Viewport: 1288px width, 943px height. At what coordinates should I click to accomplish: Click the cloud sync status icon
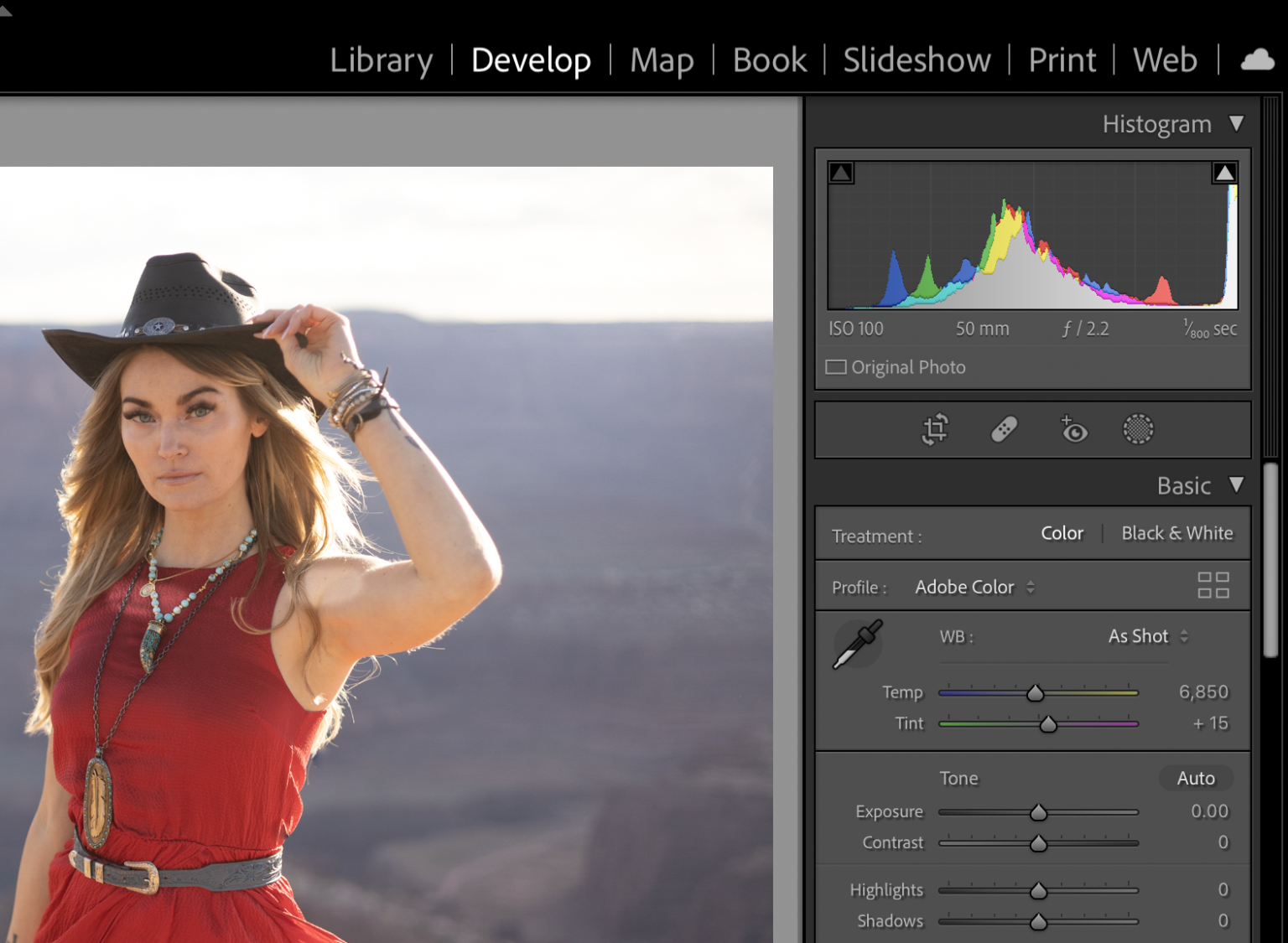click(x=1257, y=60)
